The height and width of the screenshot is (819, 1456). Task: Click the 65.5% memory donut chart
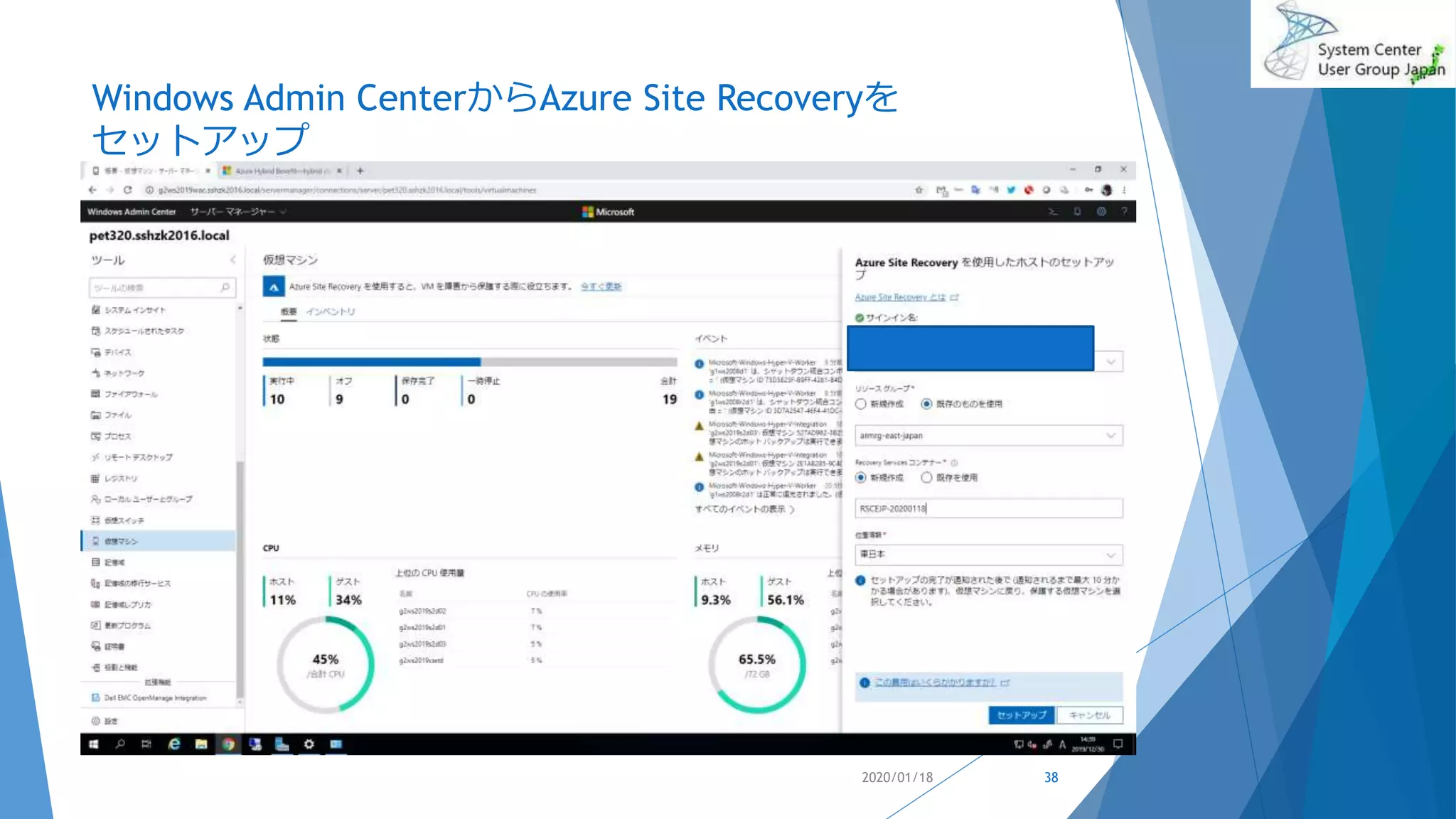756,665
